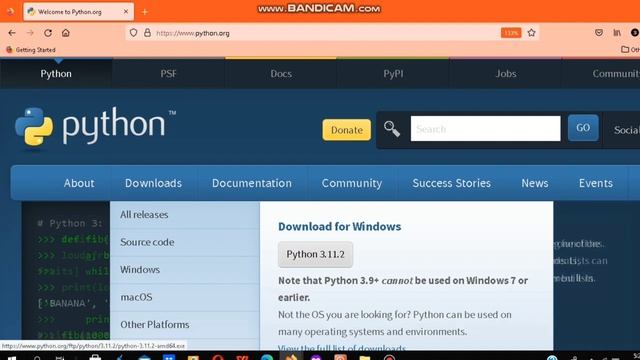Viewport: 640px width, 360px height.
Task: Click inside the site Search field
Action: pyautogui.click(x=485, y=129)
